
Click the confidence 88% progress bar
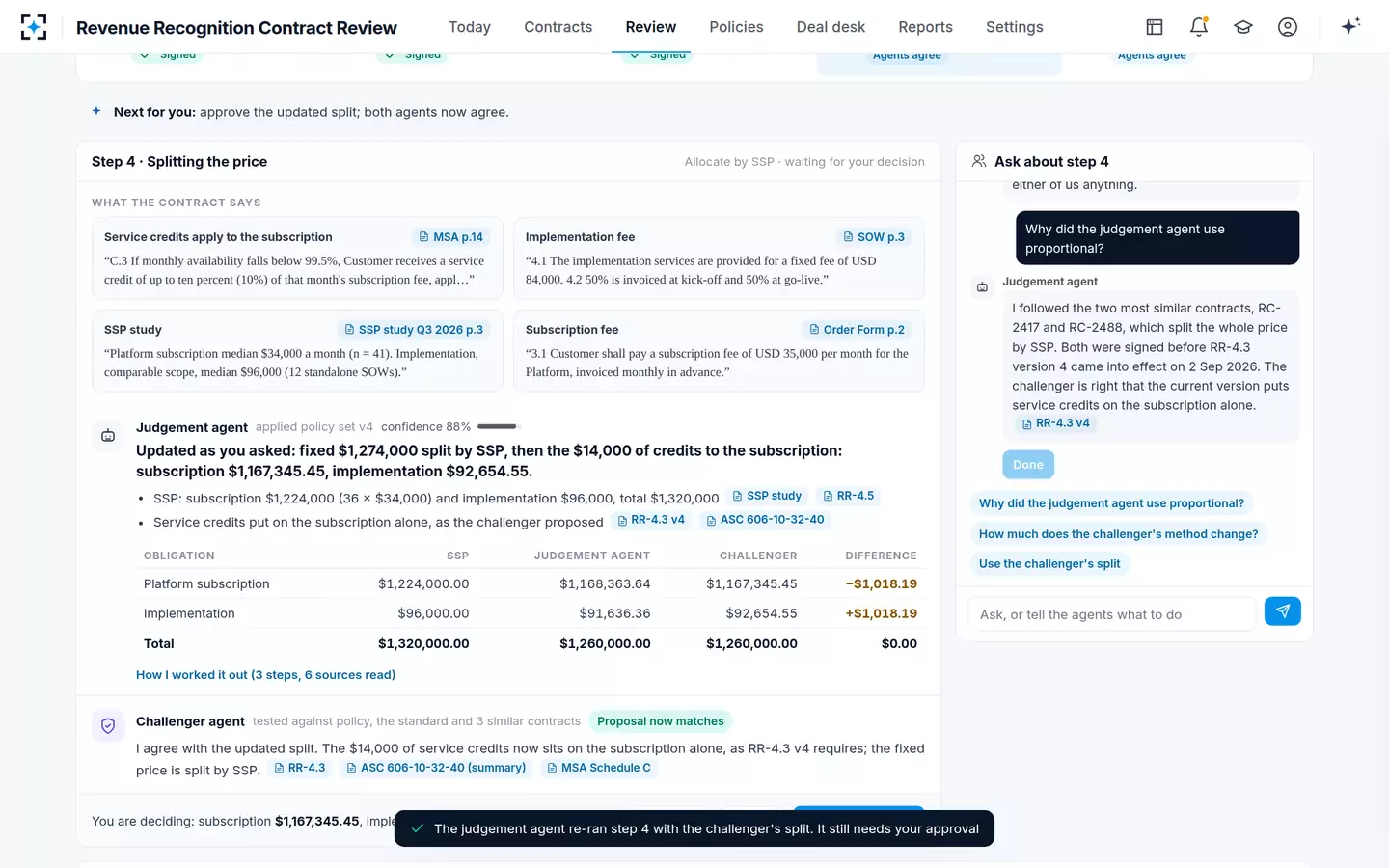tap(499, 426)
